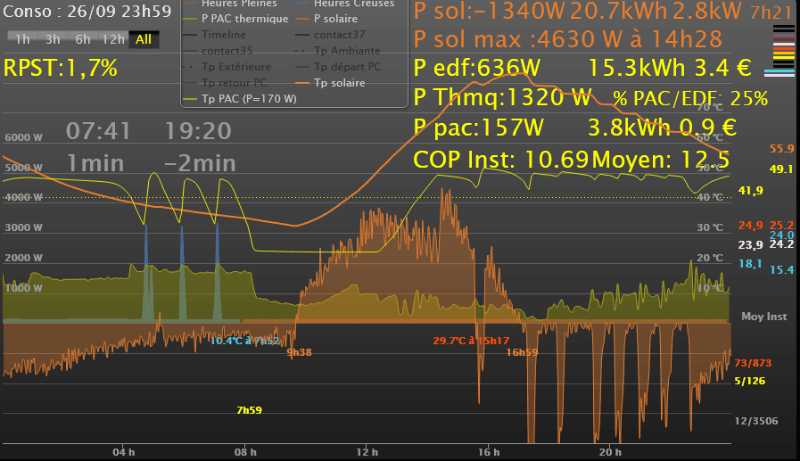Click the All time range button
800x461 pixels.
[144, 39]
